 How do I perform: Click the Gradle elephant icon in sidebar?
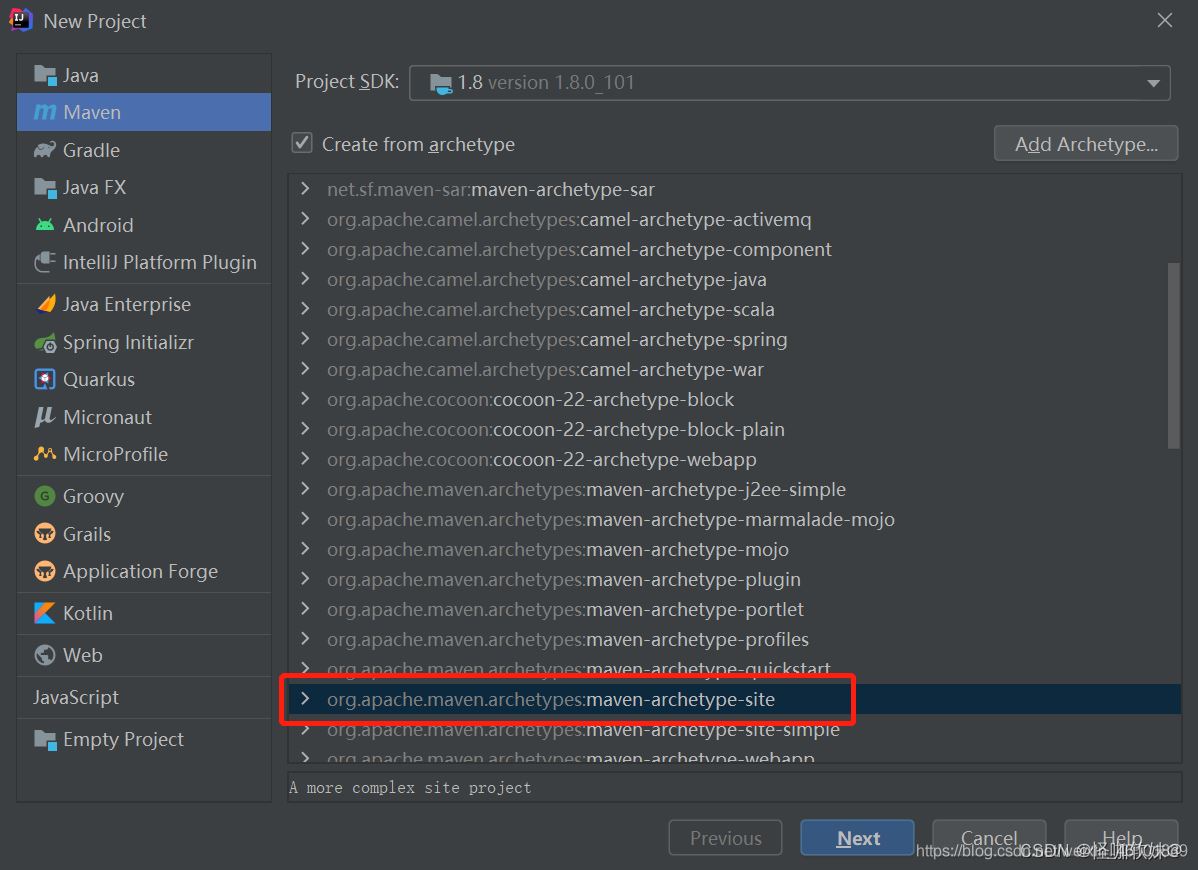45,150
